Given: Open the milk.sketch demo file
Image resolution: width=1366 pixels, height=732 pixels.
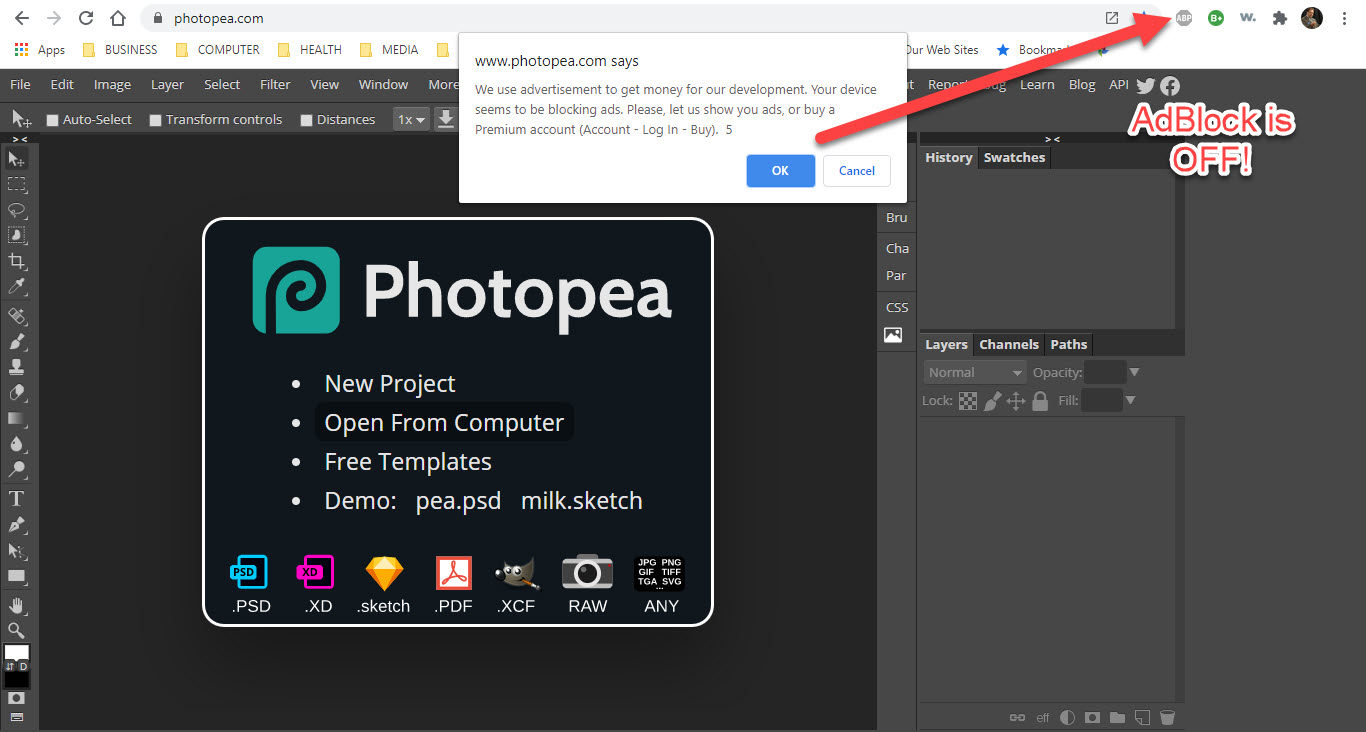Looking at the screenshot, I should click(581, 500).
